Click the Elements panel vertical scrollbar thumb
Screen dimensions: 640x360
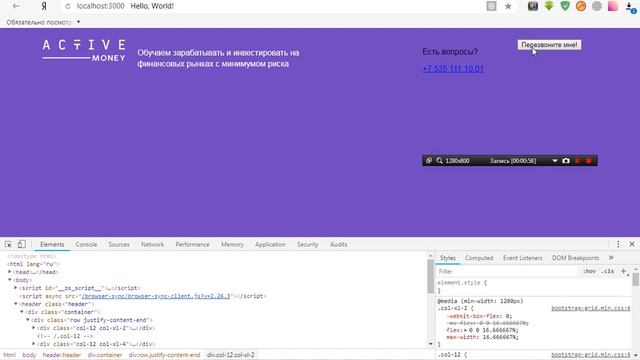click(x=430, y=276)
